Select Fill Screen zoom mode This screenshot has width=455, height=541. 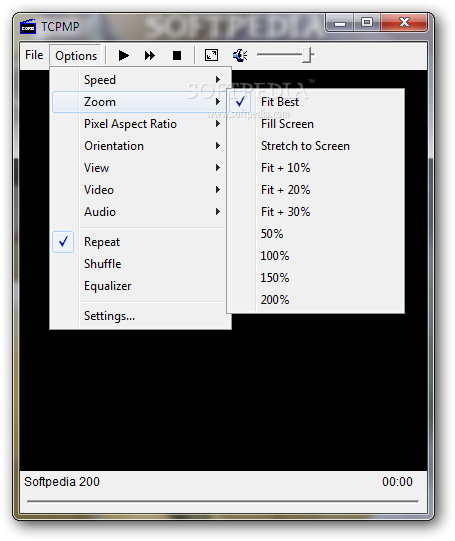[x=316, y=124]
